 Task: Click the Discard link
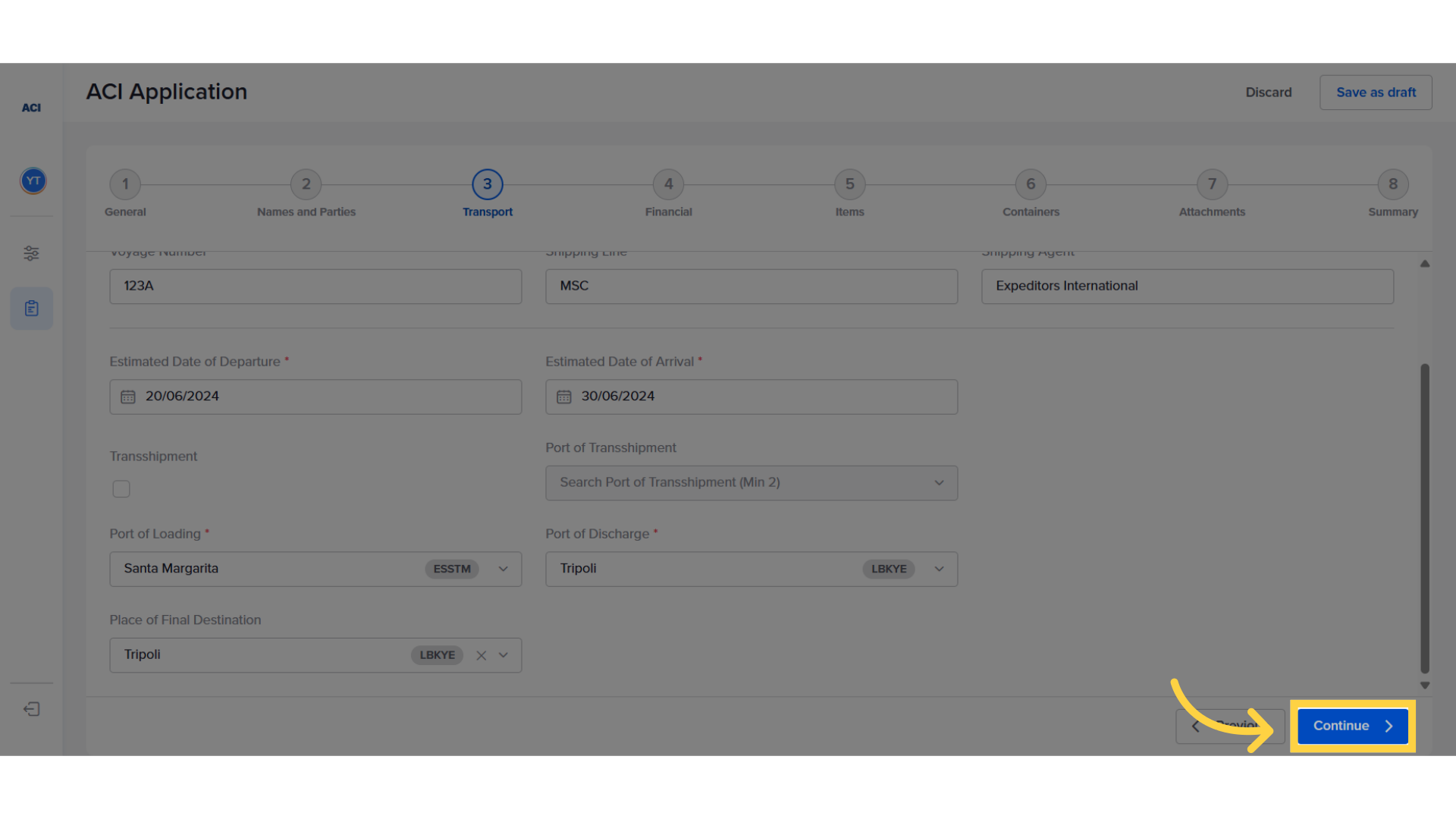1268,93
